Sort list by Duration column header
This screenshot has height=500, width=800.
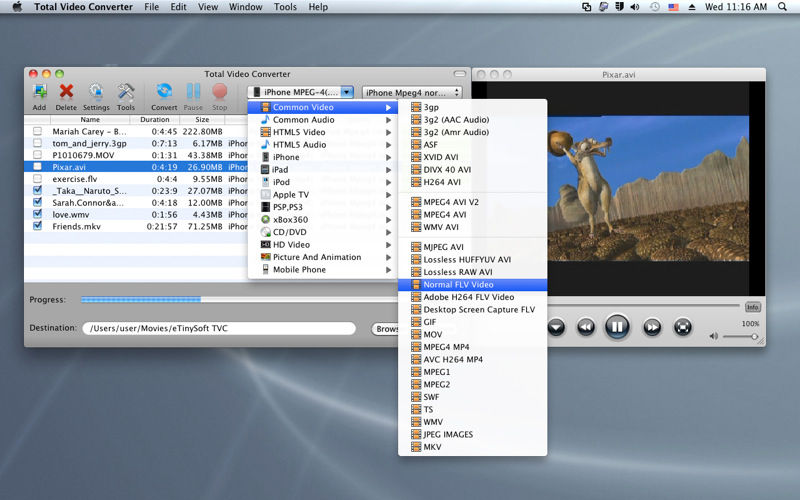(x=155, y=119)
